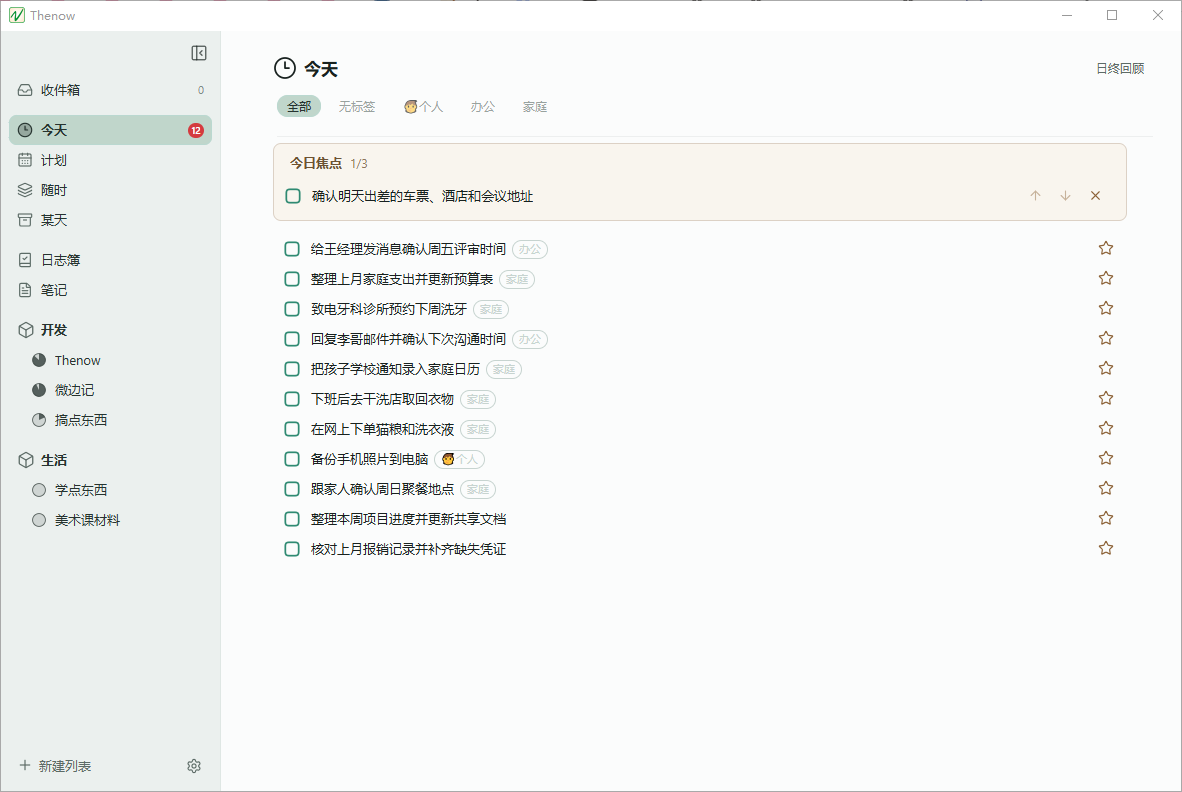Select the 家庭 filter tab
The height and width of the screenshot is (792, 1182).
534,106
